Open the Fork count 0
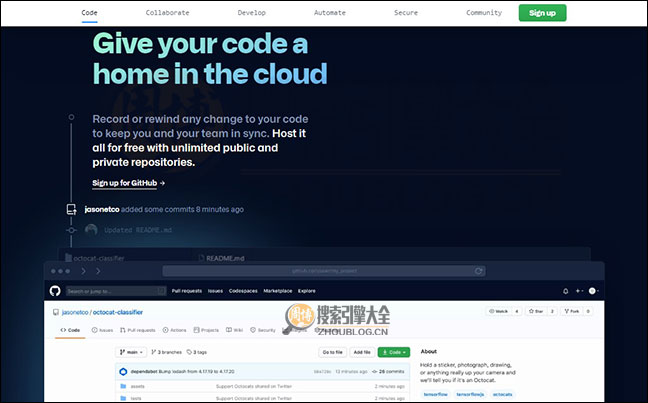648x403 pixels. pos(588,311)
